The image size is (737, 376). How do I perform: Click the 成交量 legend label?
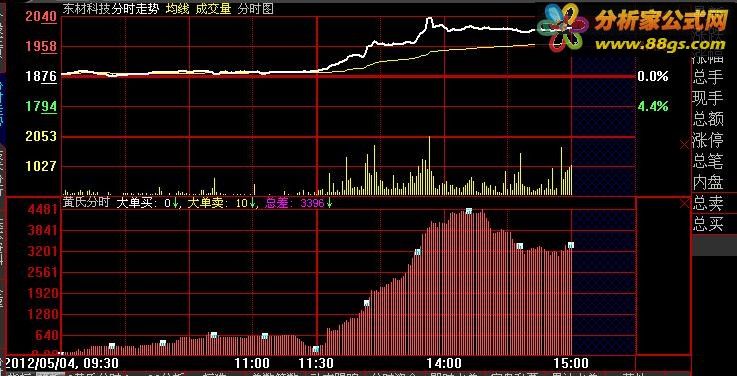pos(213,9)
